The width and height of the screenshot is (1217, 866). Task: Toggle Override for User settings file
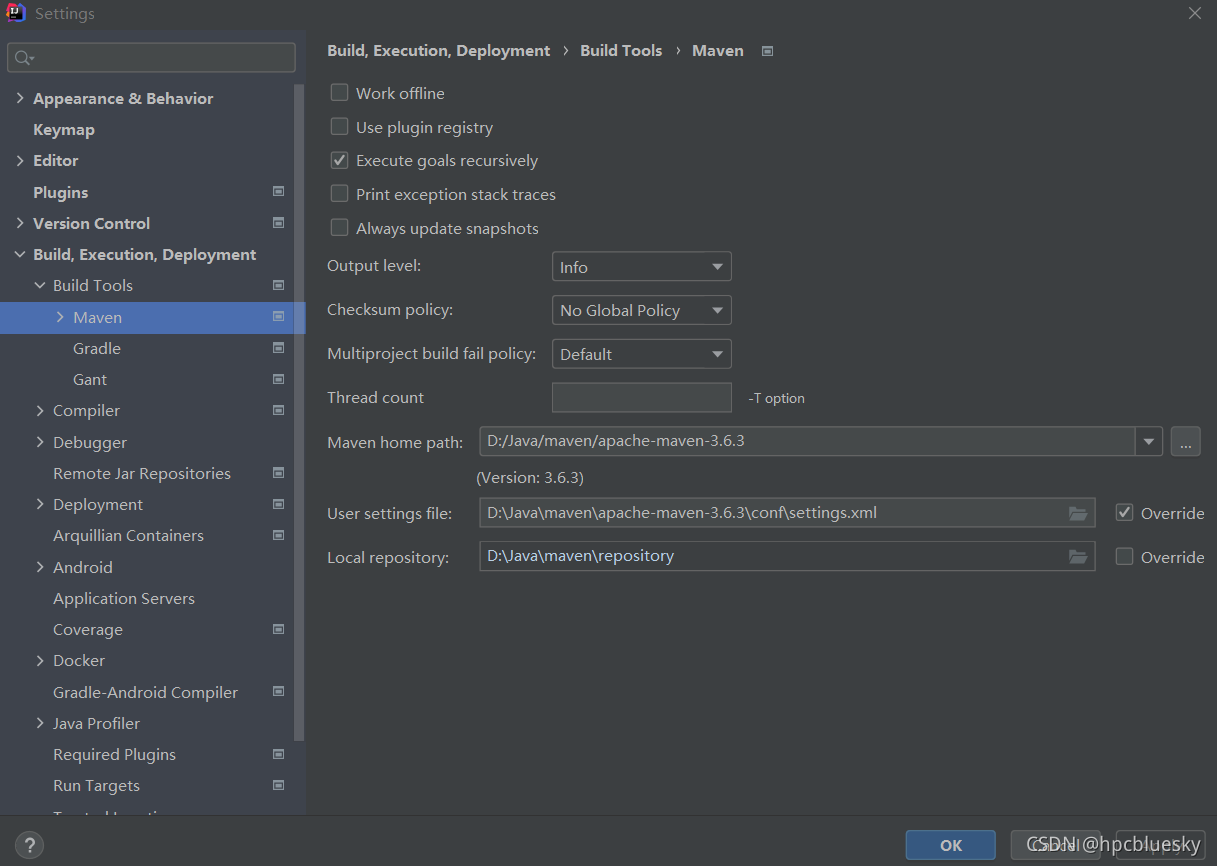1125,513
